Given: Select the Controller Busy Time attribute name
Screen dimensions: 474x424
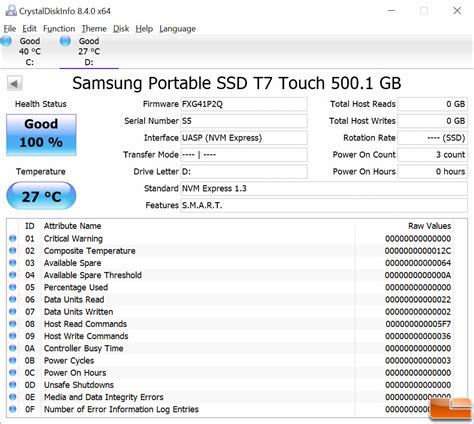Looking at the screenshot, I should [84, 348].
